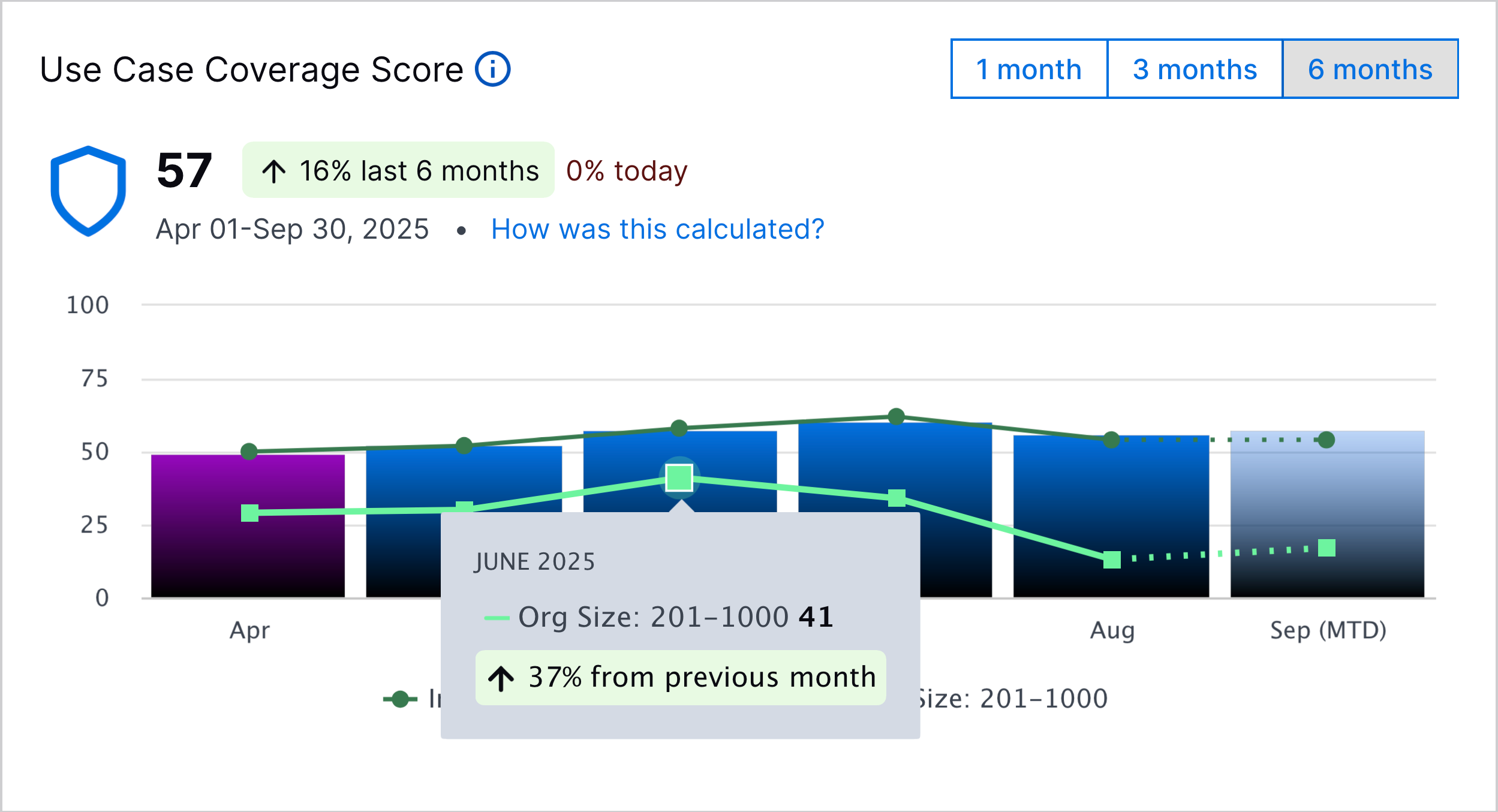Click the purple April bar
The image size is (1498, 812).
[x=248, y=526]
